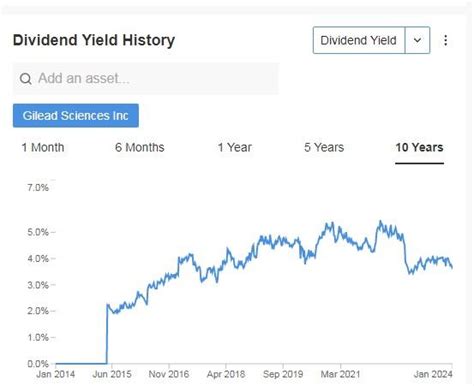
Task: Click the Nov 2016 axis label
Action: coord(169,374)
